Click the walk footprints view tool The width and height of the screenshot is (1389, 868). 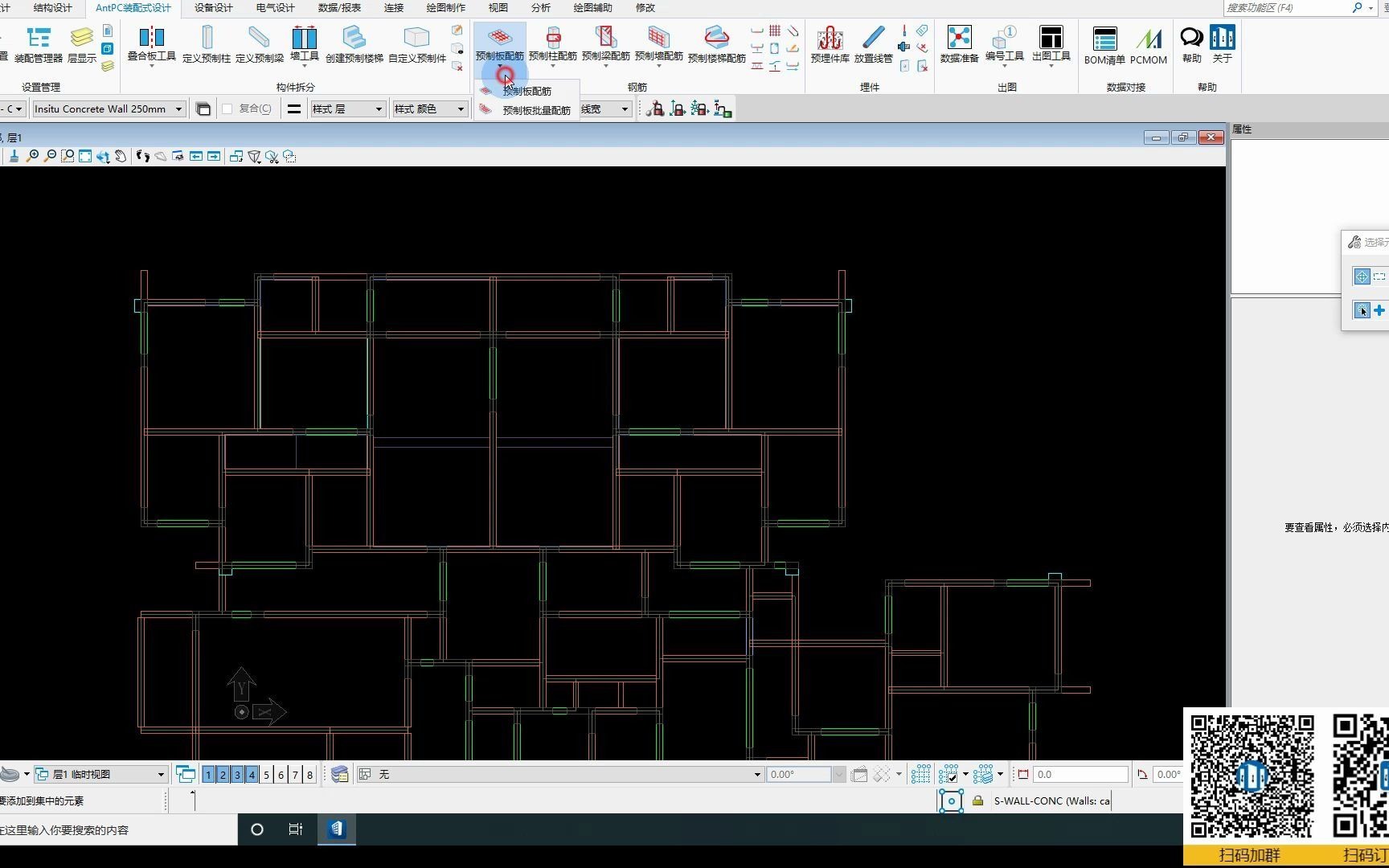pyautogui.click(x=143, y=156)
